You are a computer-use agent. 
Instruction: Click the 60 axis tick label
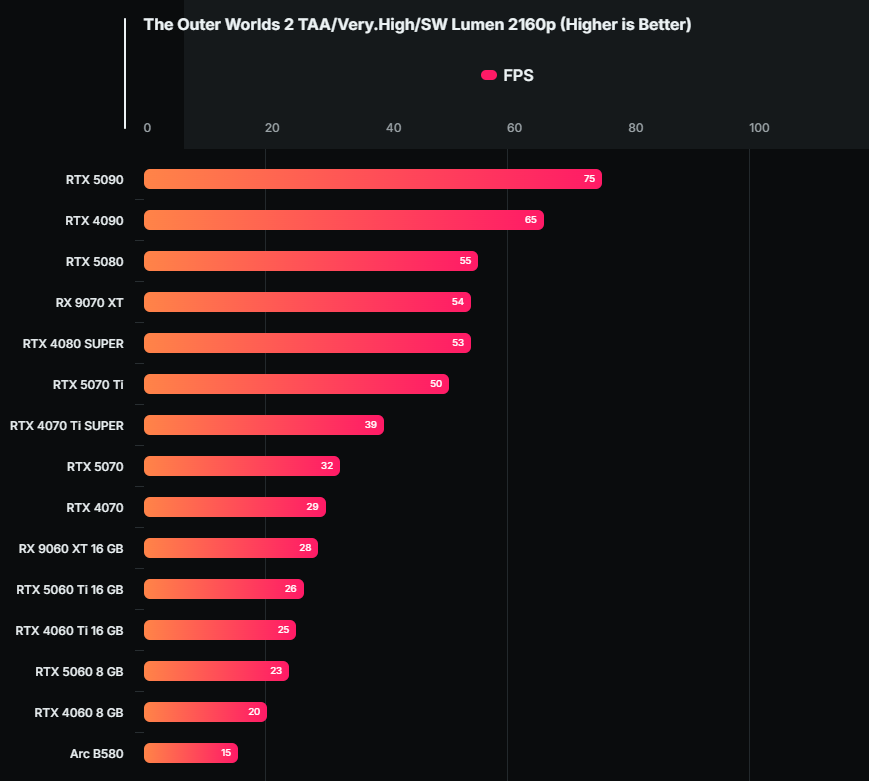pos(514,127)
